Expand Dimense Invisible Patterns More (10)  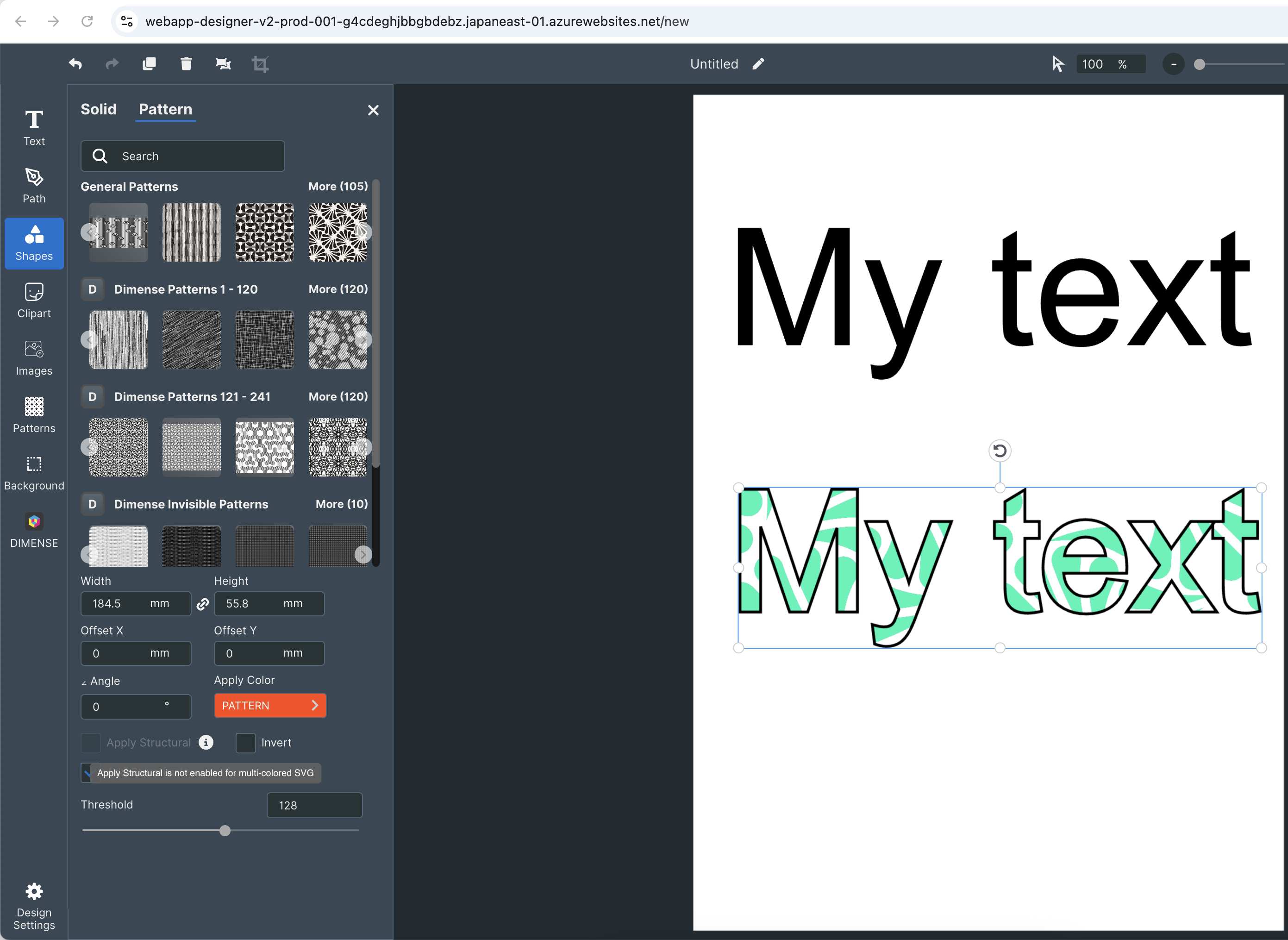tap(341, 504)
